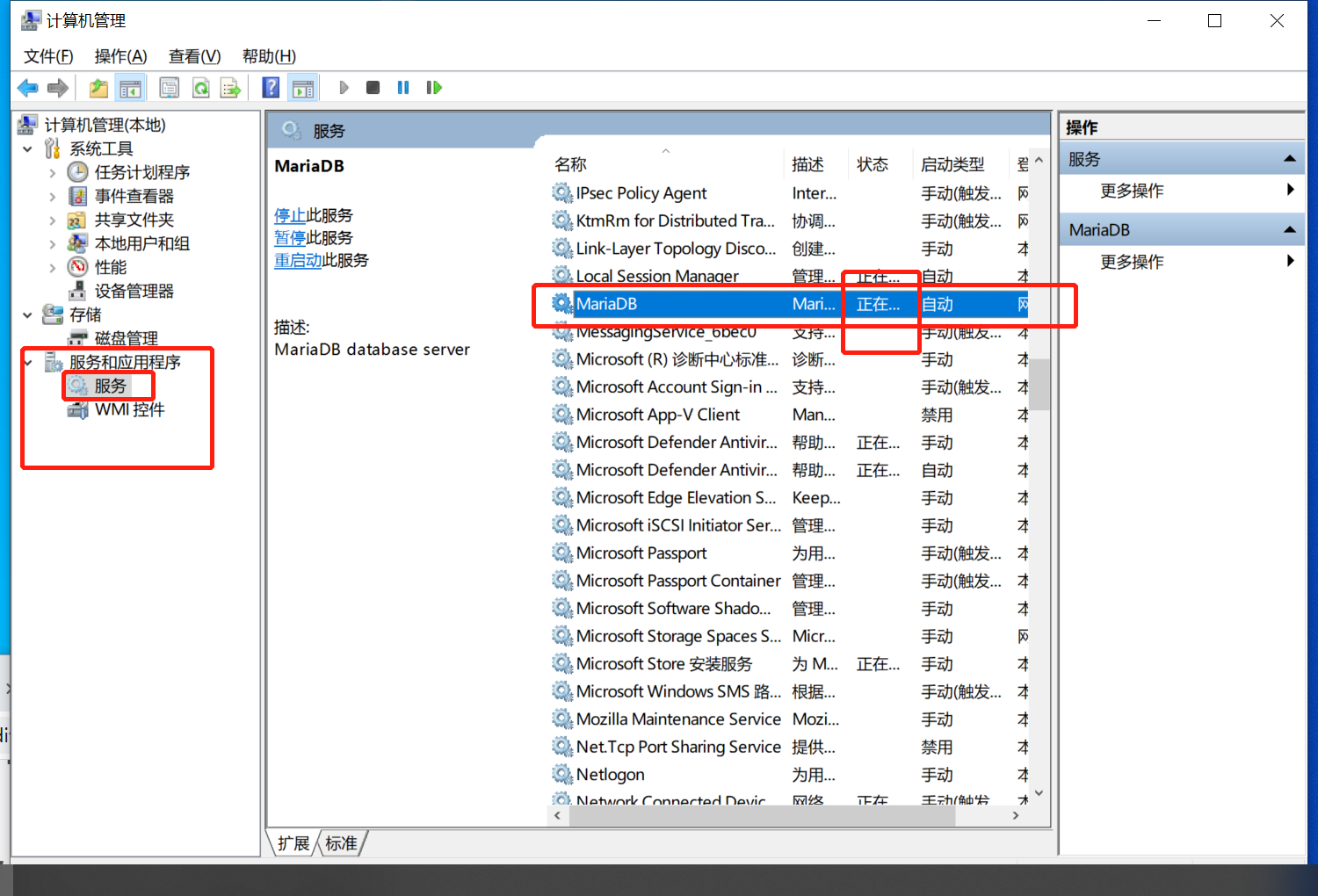Expand the 本地用户和组 tree node
The image size is (1318, 896).
[x=53, y=243]
